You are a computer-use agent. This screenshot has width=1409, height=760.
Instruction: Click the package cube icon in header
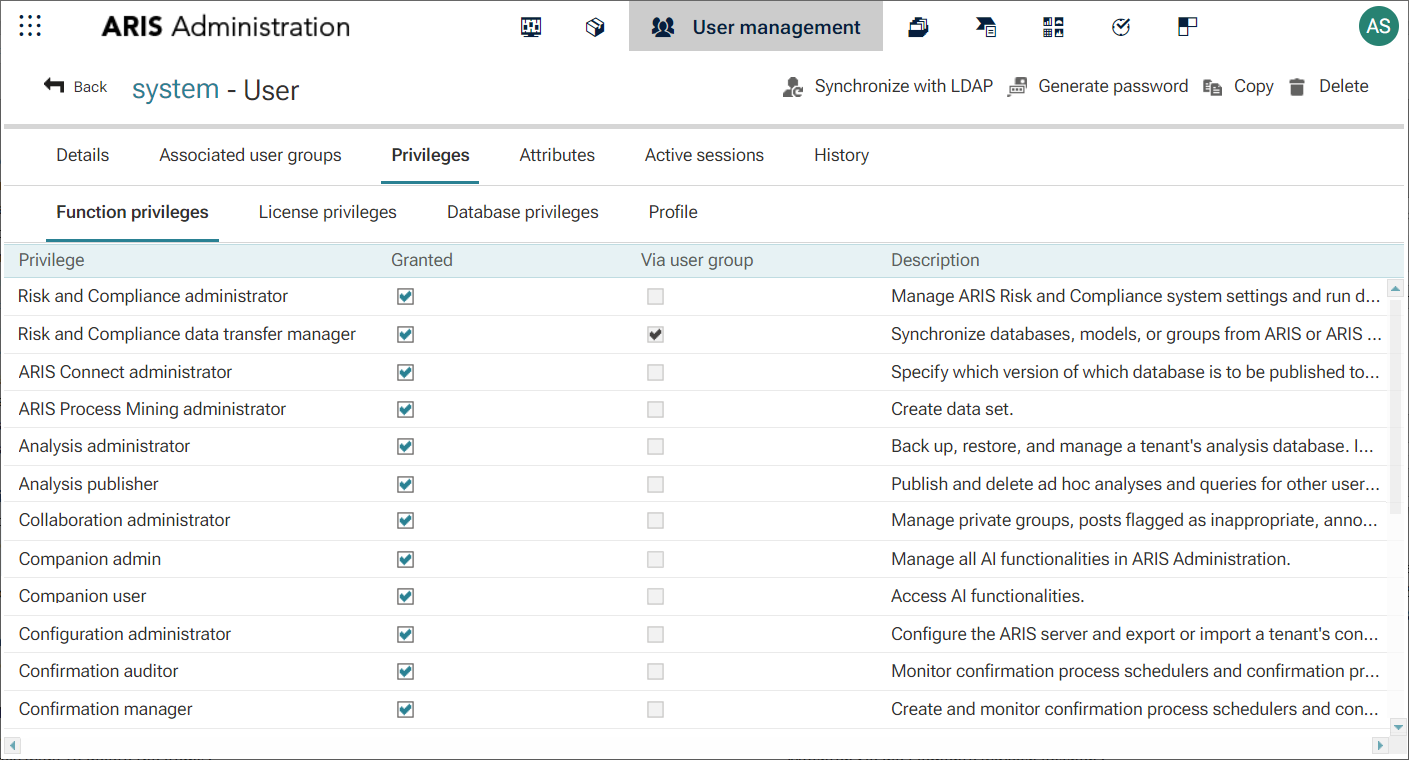tap(595, 27)
